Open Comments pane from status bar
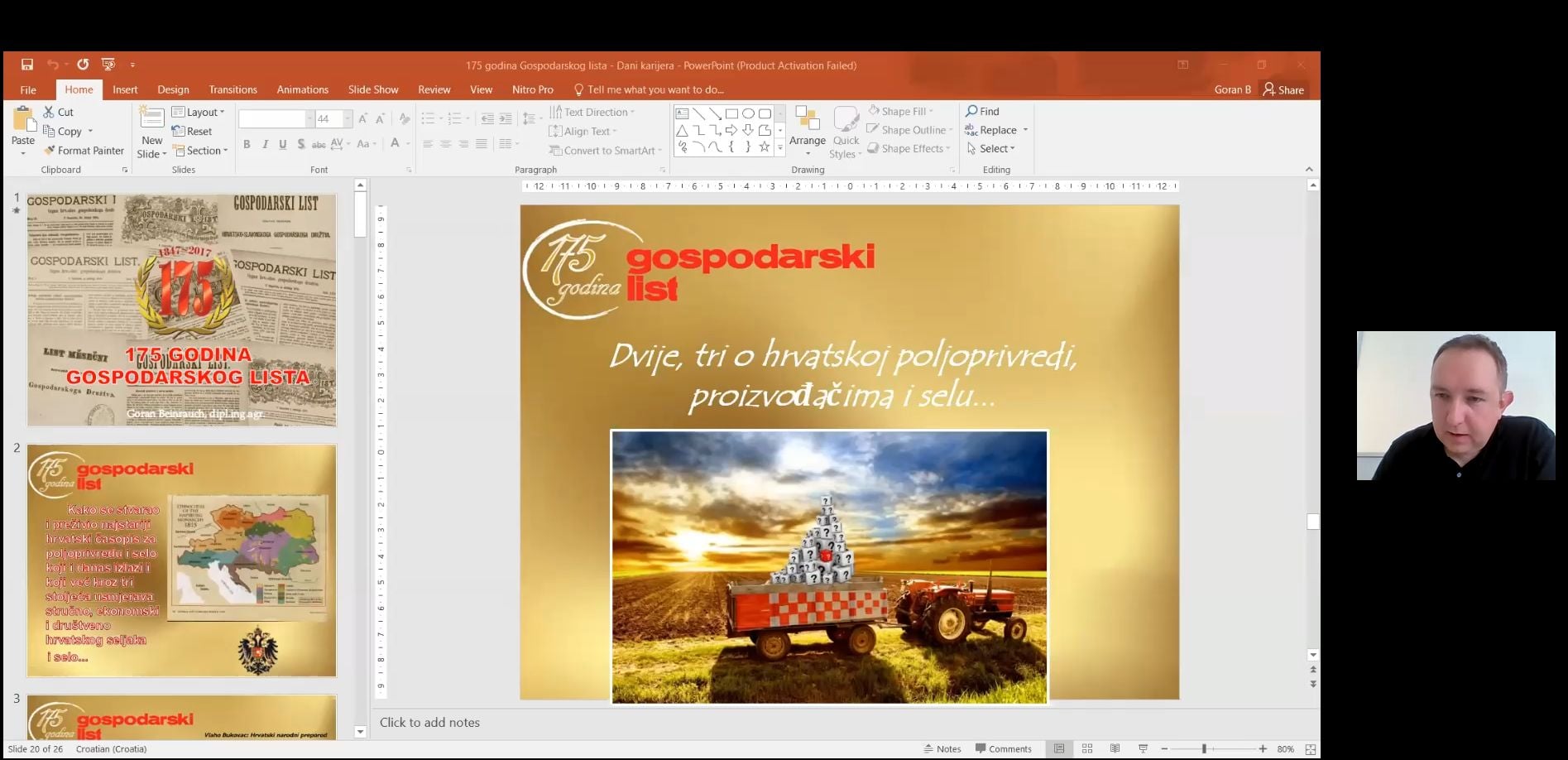This screenshot has width=1568, height=760. [x=1003, y=748]
